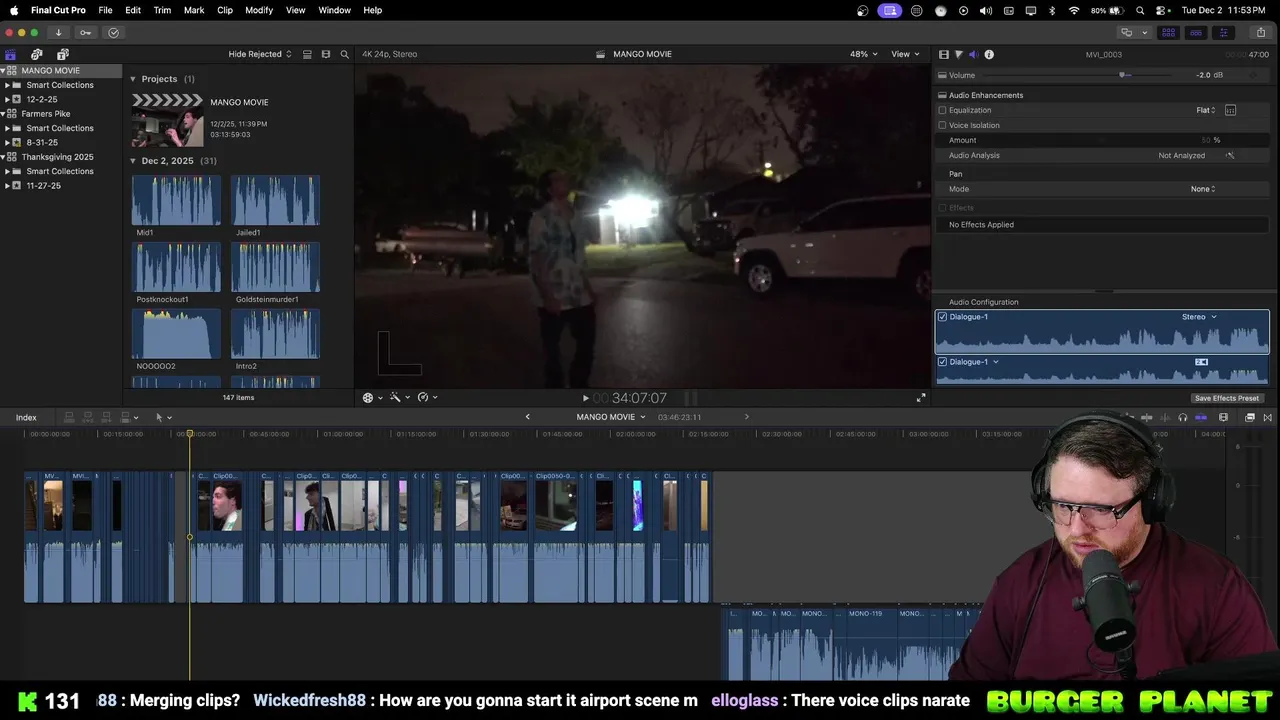Toggle the Volume keyframe button
1280x720 pixels.
1255,75
